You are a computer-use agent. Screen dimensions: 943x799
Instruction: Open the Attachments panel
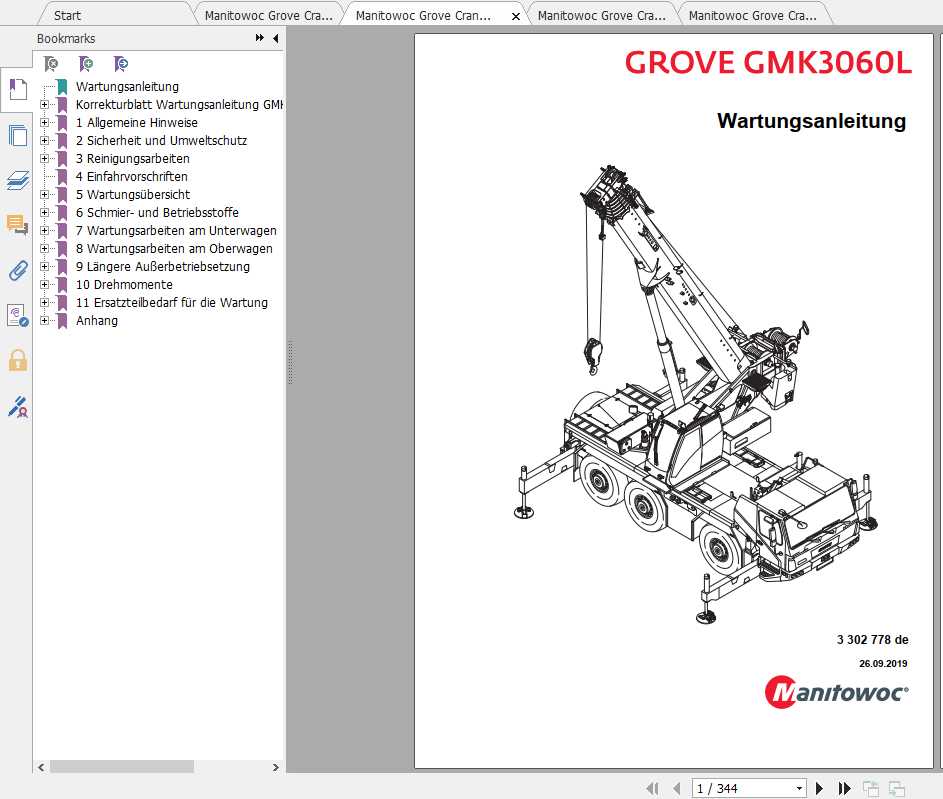tap(16, 270)
